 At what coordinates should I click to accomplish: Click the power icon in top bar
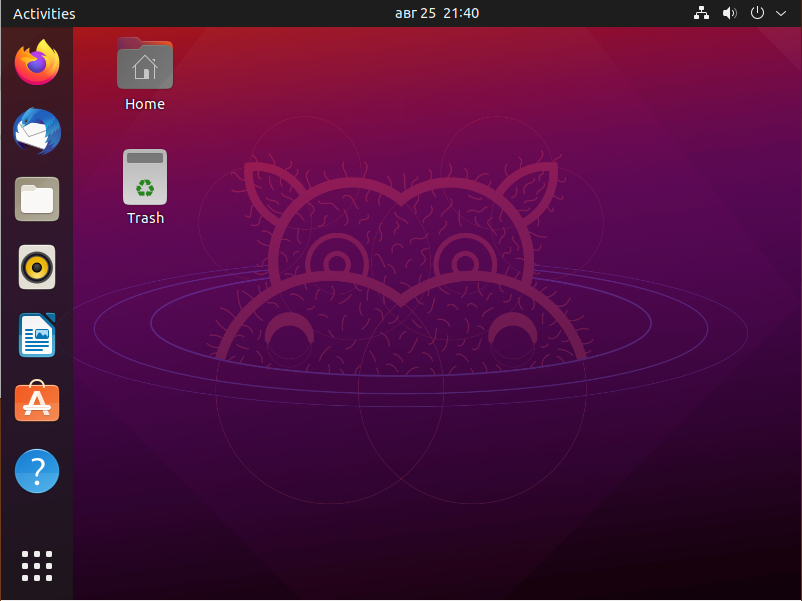[x=758, y=13]
